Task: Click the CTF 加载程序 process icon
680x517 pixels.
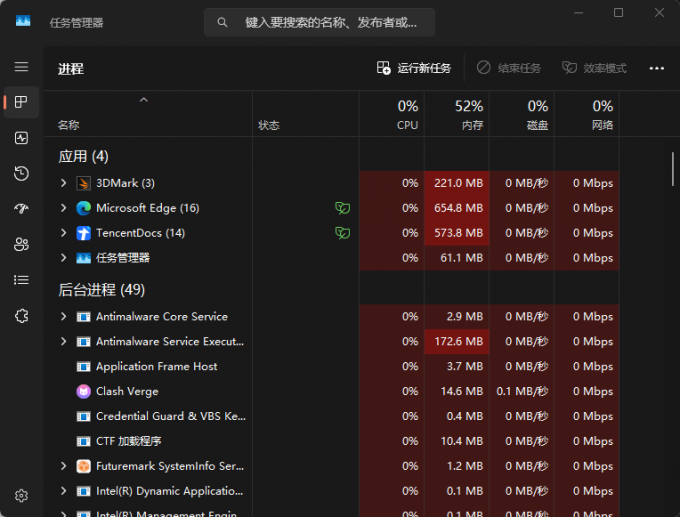Action: [83, 442]
